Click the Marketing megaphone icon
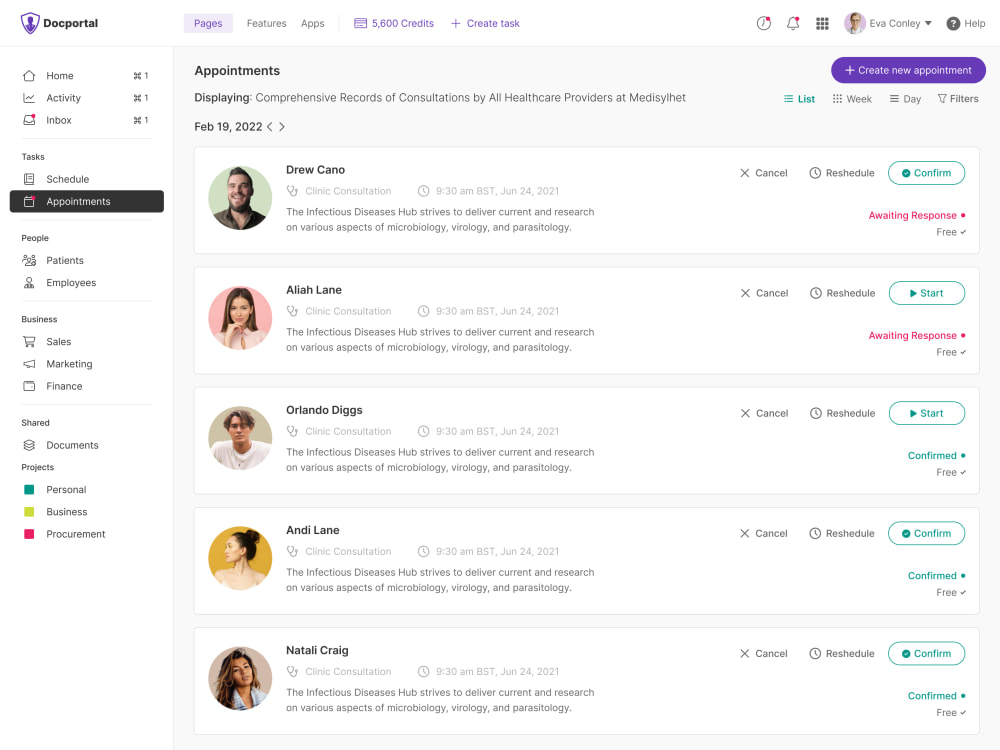This screenshot has height=750, width=1000. pyautogui.click(x=29, y=364)
